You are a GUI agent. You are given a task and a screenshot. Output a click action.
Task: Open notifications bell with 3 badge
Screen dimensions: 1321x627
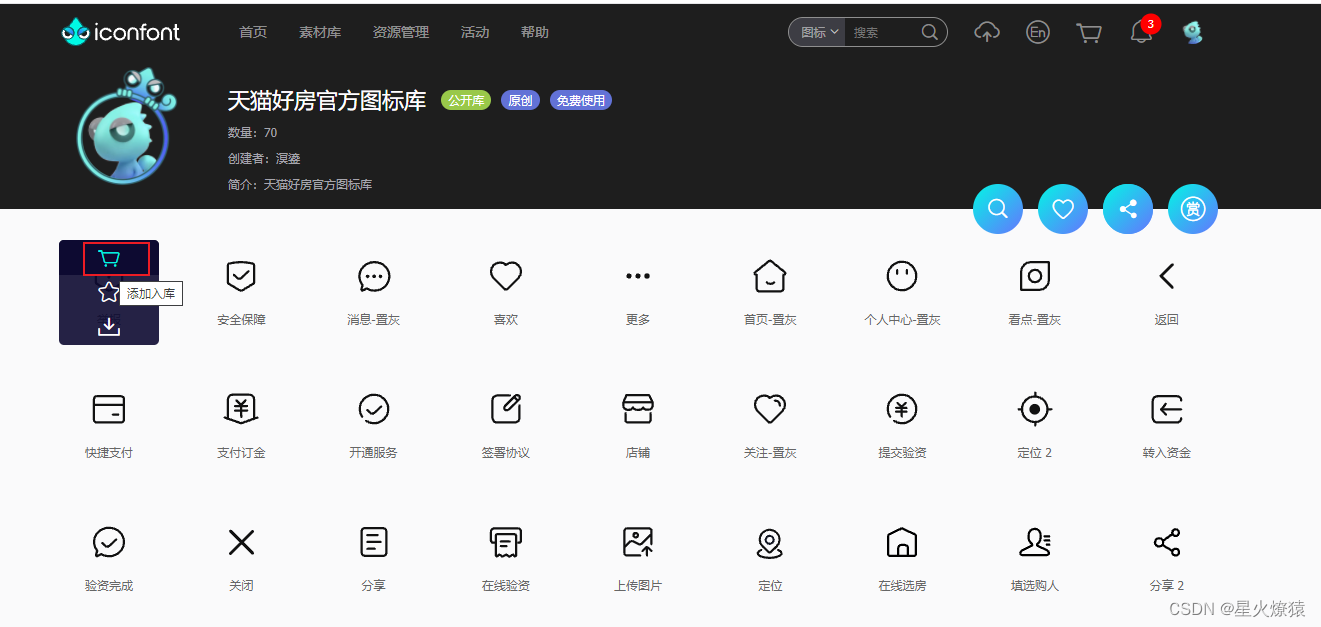point(1141,32)
